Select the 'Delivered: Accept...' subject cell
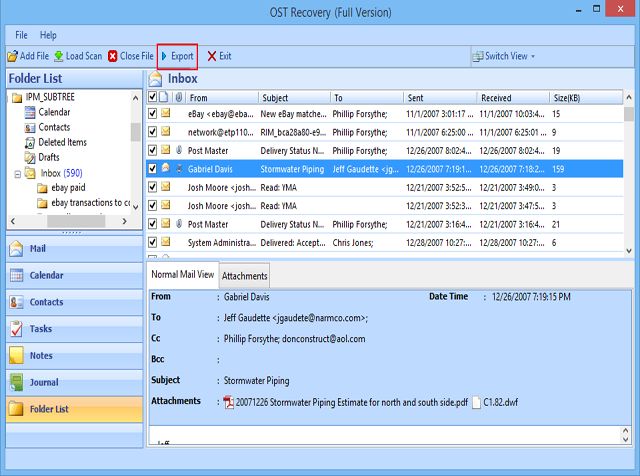 tap(293, 243)
